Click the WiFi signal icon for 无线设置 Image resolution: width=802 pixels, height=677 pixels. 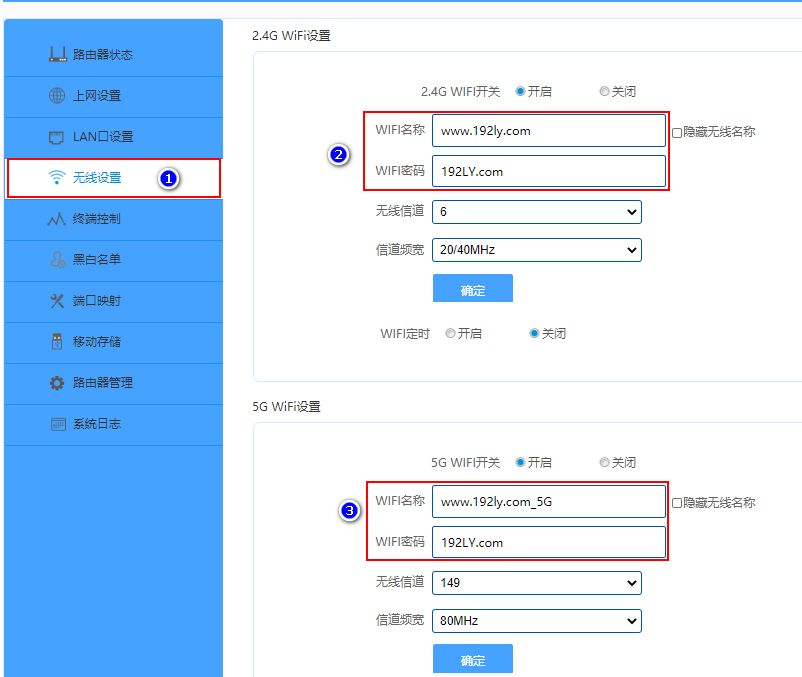pos(57,177)
